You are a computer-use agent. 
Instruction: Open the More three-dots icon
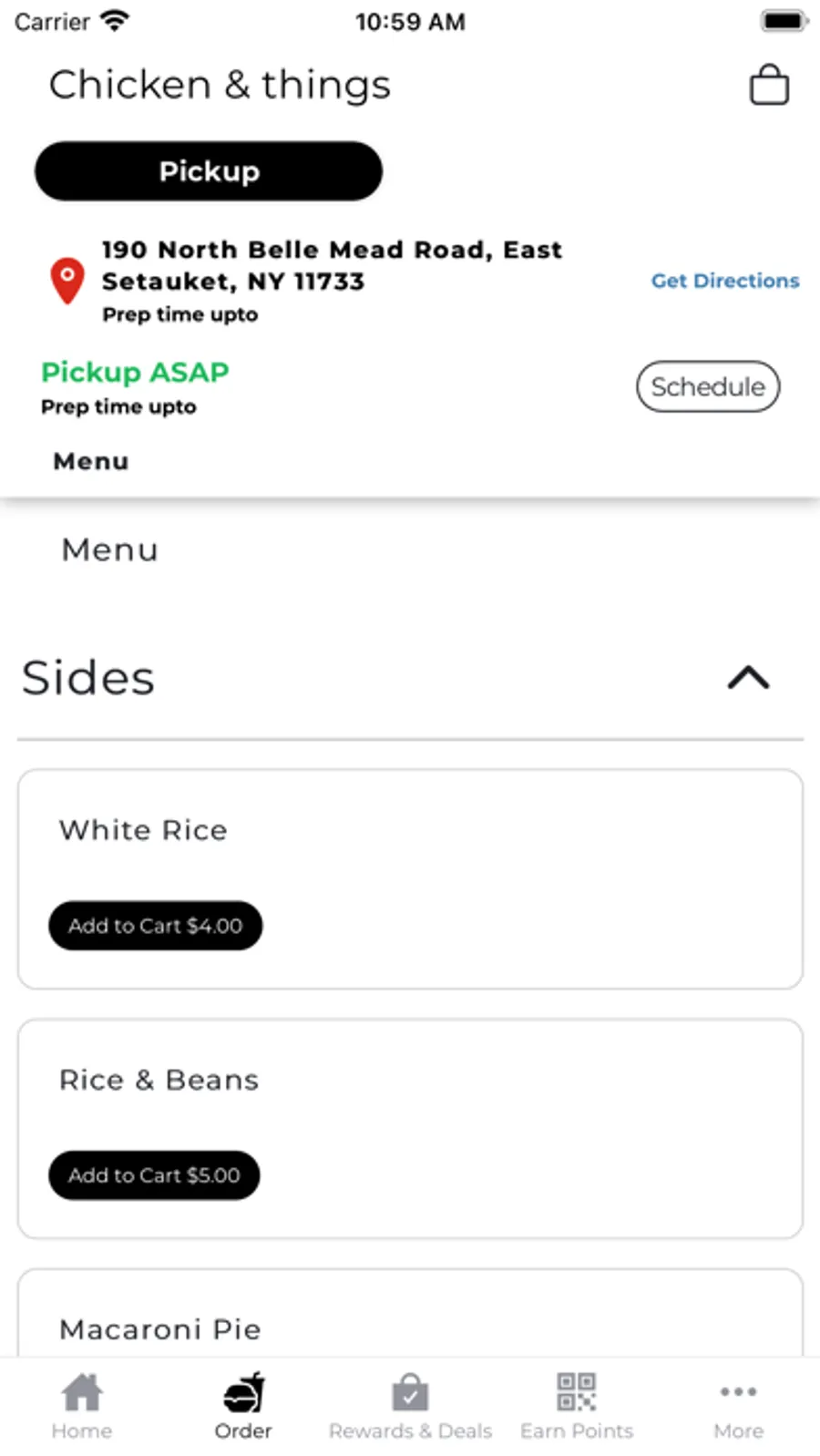click(738, 1392)
